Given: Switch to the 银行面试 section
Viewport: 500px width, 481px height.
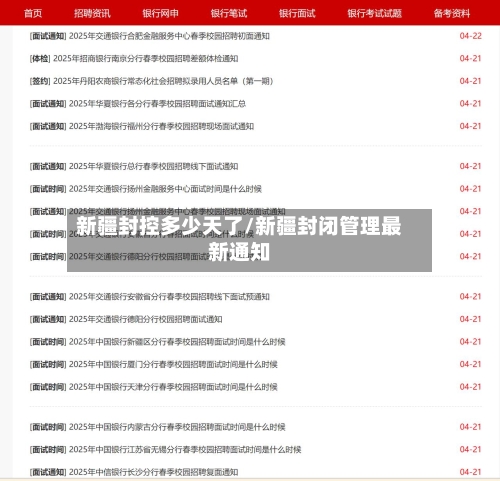Looking at the screenshot, I should (x=297, y=13).
